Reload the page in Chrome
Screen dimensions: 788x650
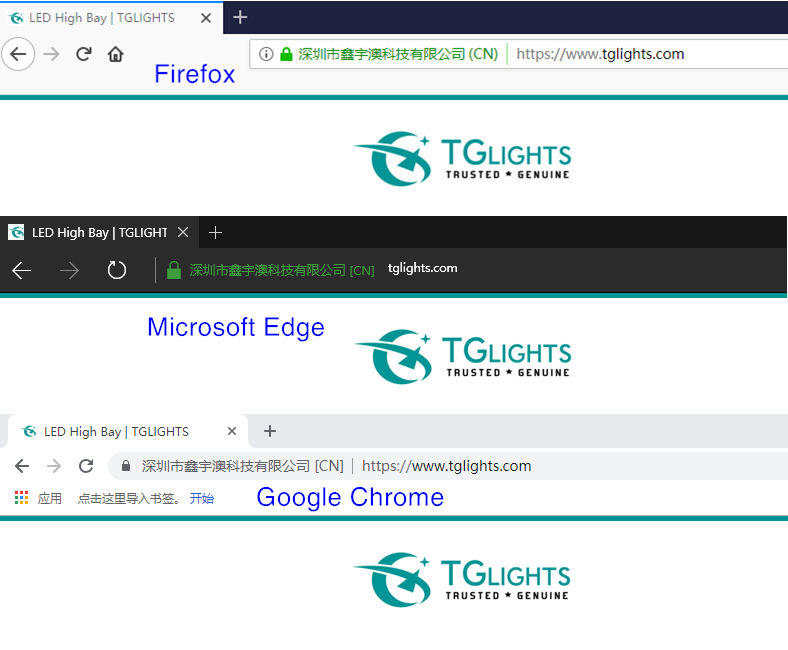coord(86,466)
